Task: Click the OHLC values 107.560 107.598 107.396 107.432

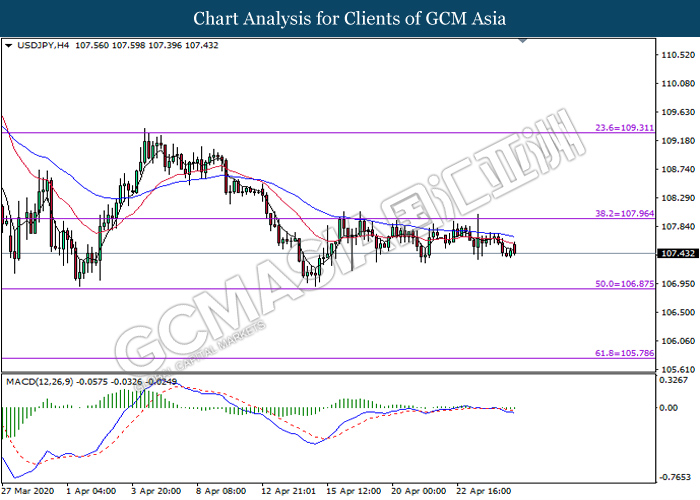Action: coord(147,46)
